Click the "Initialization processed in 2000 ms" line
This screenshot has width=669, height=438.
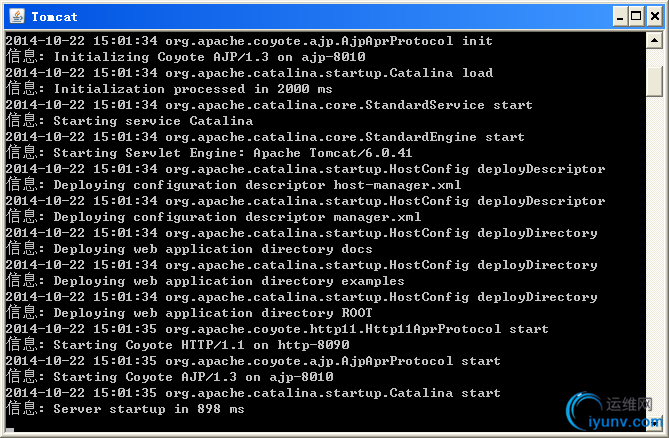point(169,89)
